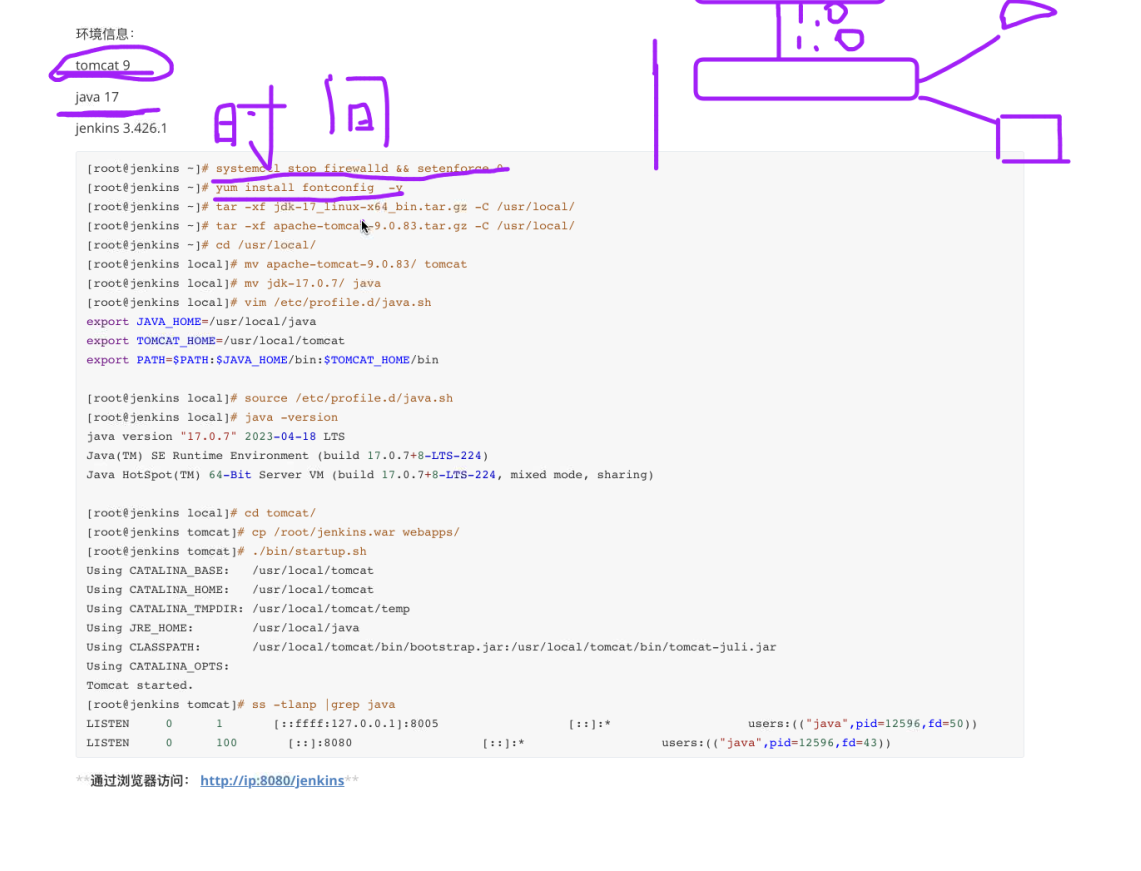Click the 'jenkins 3.426.1' text
1141x871 pixels.
tap(121, 128)
